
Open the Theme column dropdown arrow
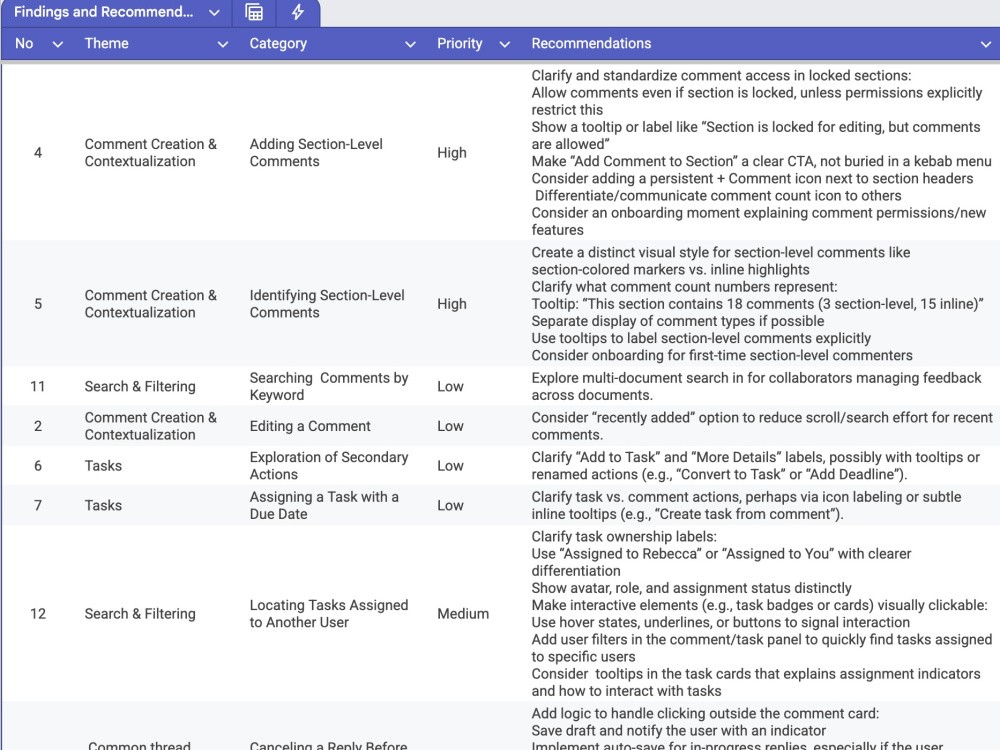tap(223, 44)
